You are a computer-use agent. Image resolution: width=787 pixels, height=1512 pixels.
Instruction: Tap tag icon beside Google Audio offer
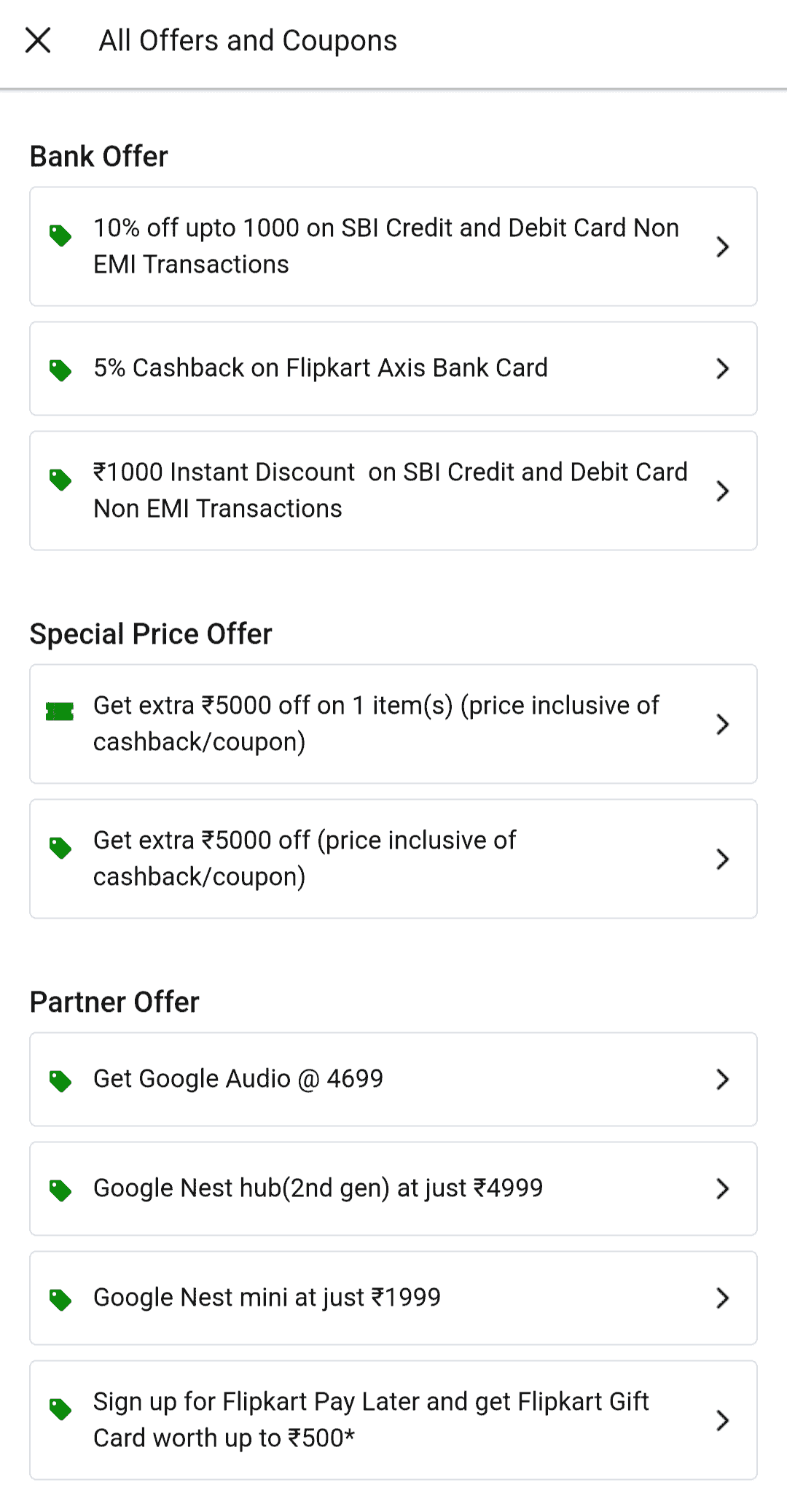(60, 1080)
